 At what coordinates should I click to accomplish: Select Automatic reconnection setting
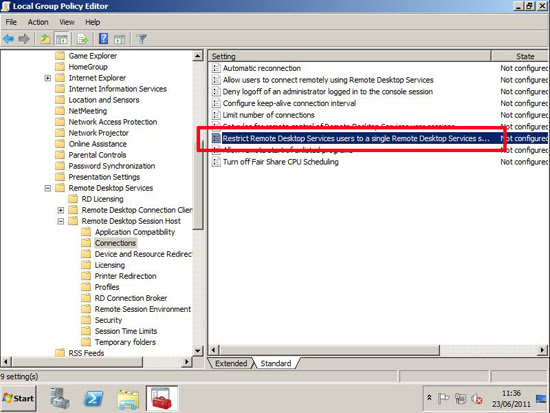coord(262,68)
